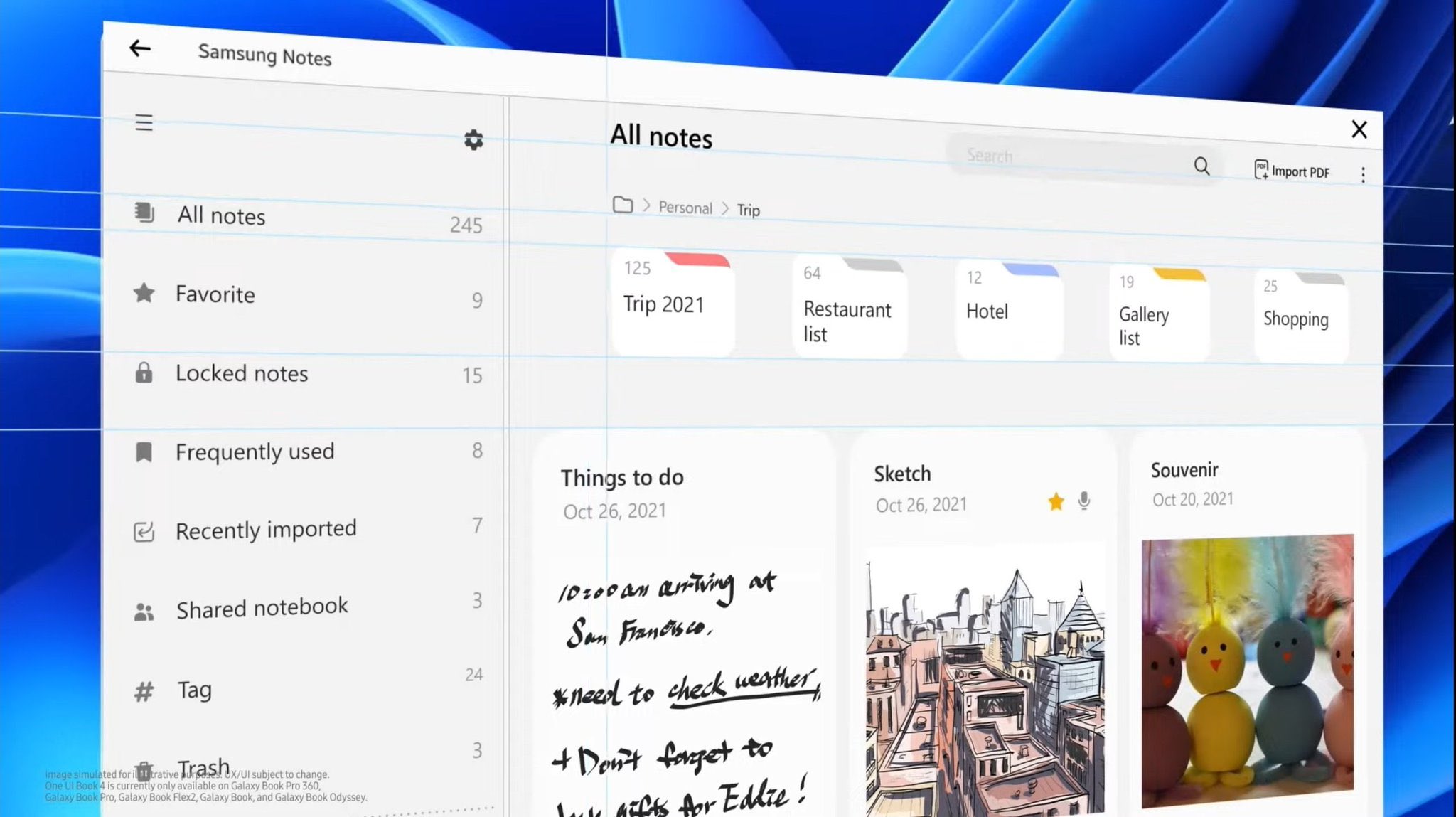
Task: Open Recently imported in the sidebar
Action: (x=307, y=530)
